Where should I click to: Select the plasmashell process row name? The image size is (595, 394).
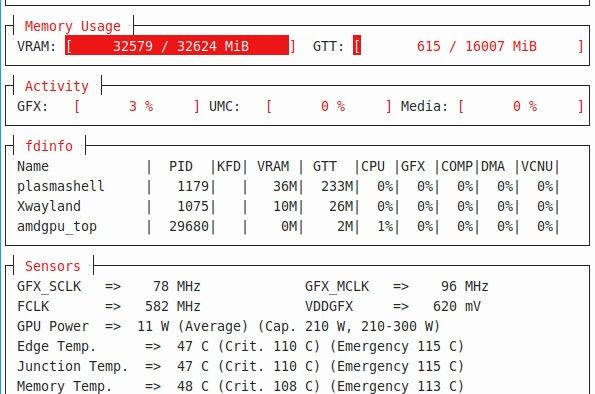pos(61,186)
